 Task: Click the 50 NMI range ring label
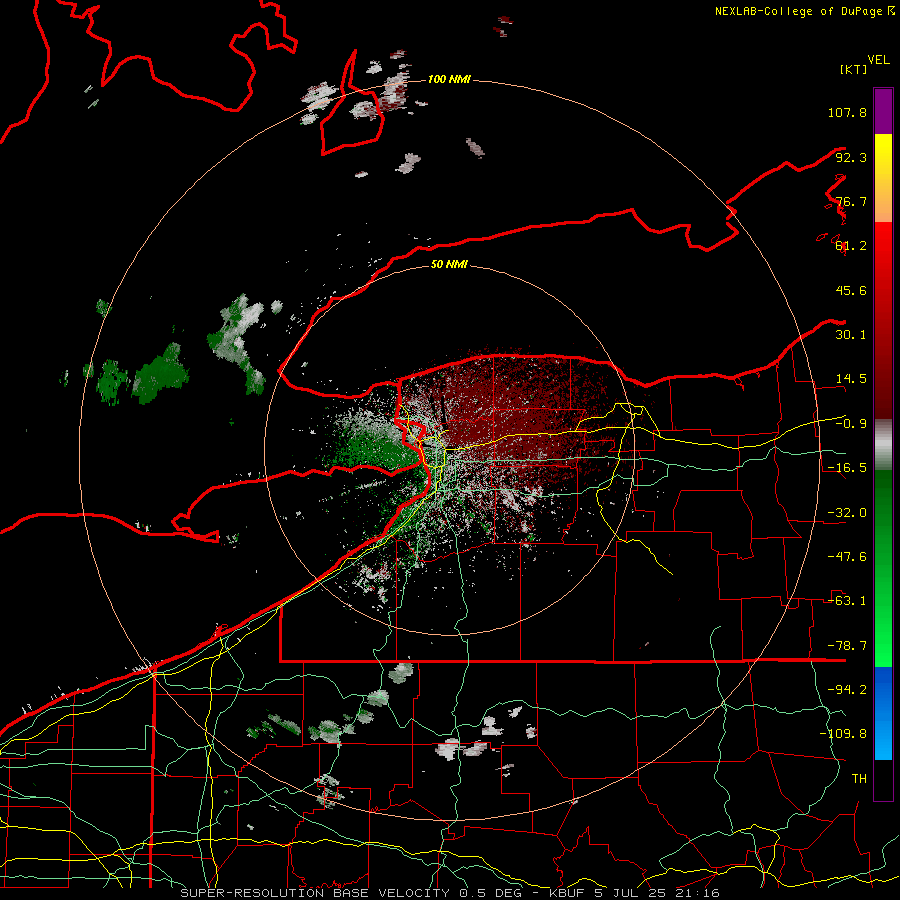(x=449, y=265)
